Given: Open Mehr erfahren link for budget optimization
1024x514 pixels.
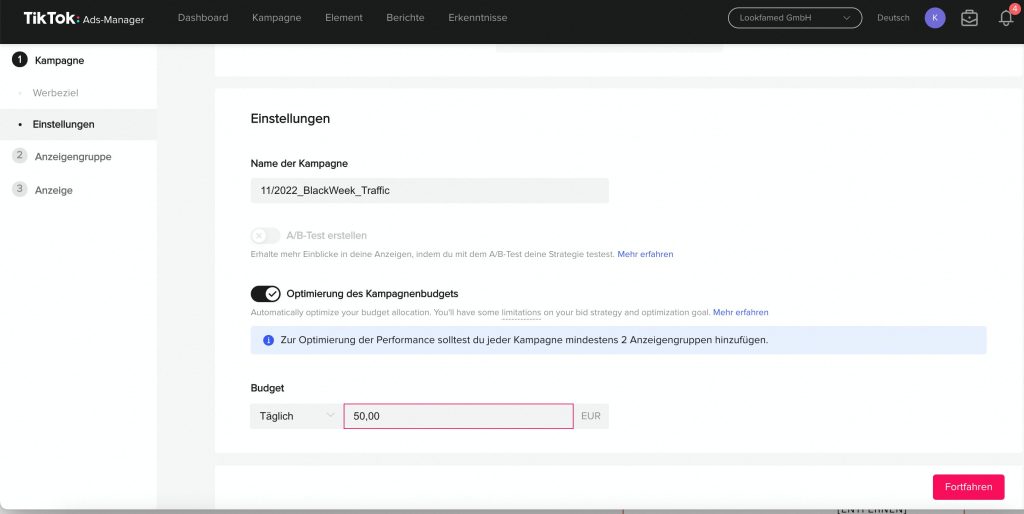Looking at the screenshot, I should click(x=741, y=312).
